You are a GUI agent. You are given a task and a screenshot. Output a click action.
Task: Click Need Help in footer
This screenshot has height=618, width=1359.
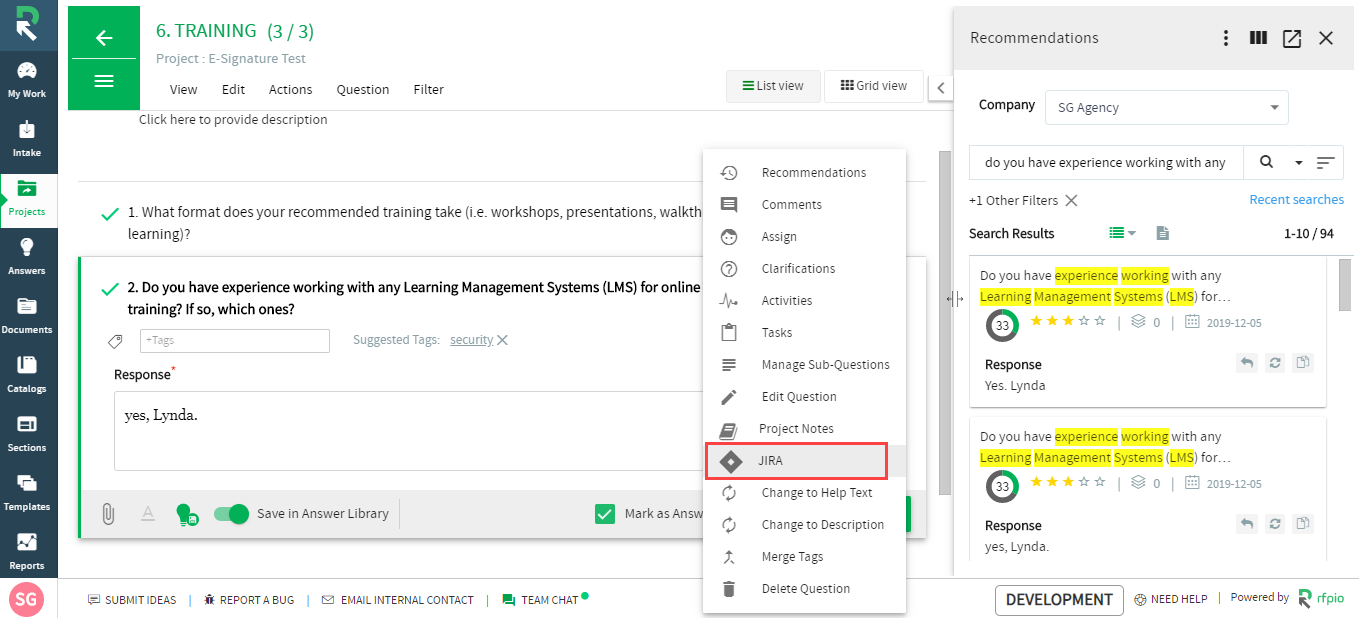[1171, 599]
